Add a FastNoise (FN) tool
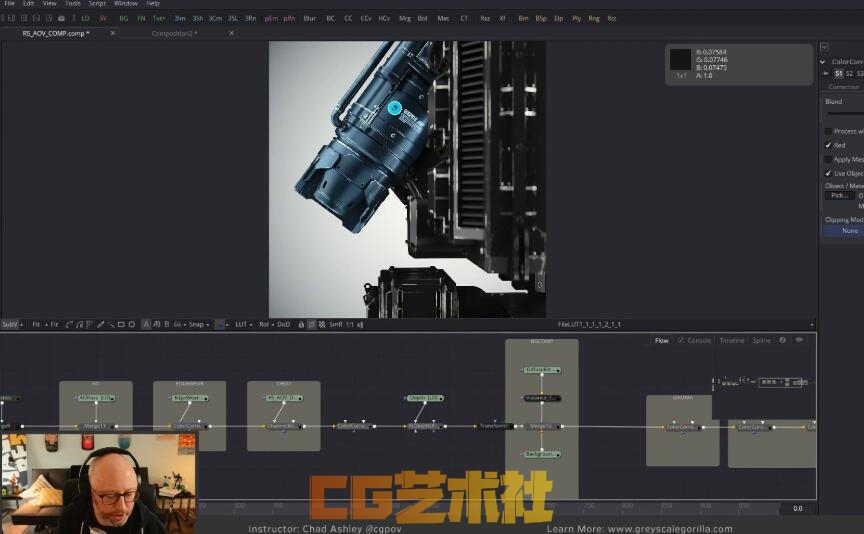Screen dimensions: 864x534 point(141,18)
